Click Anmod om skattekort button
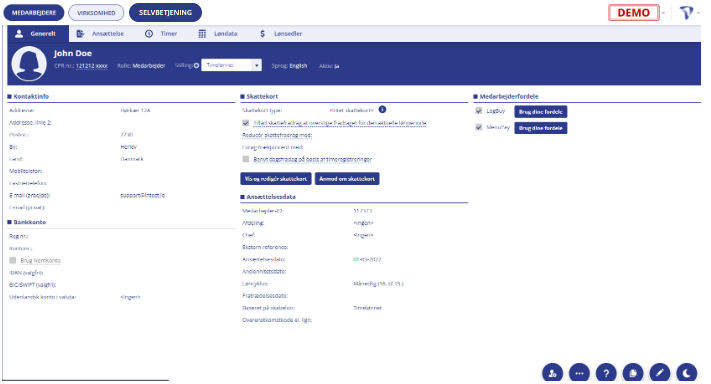Viewport: 711px width, 384px height. (347, 179)
